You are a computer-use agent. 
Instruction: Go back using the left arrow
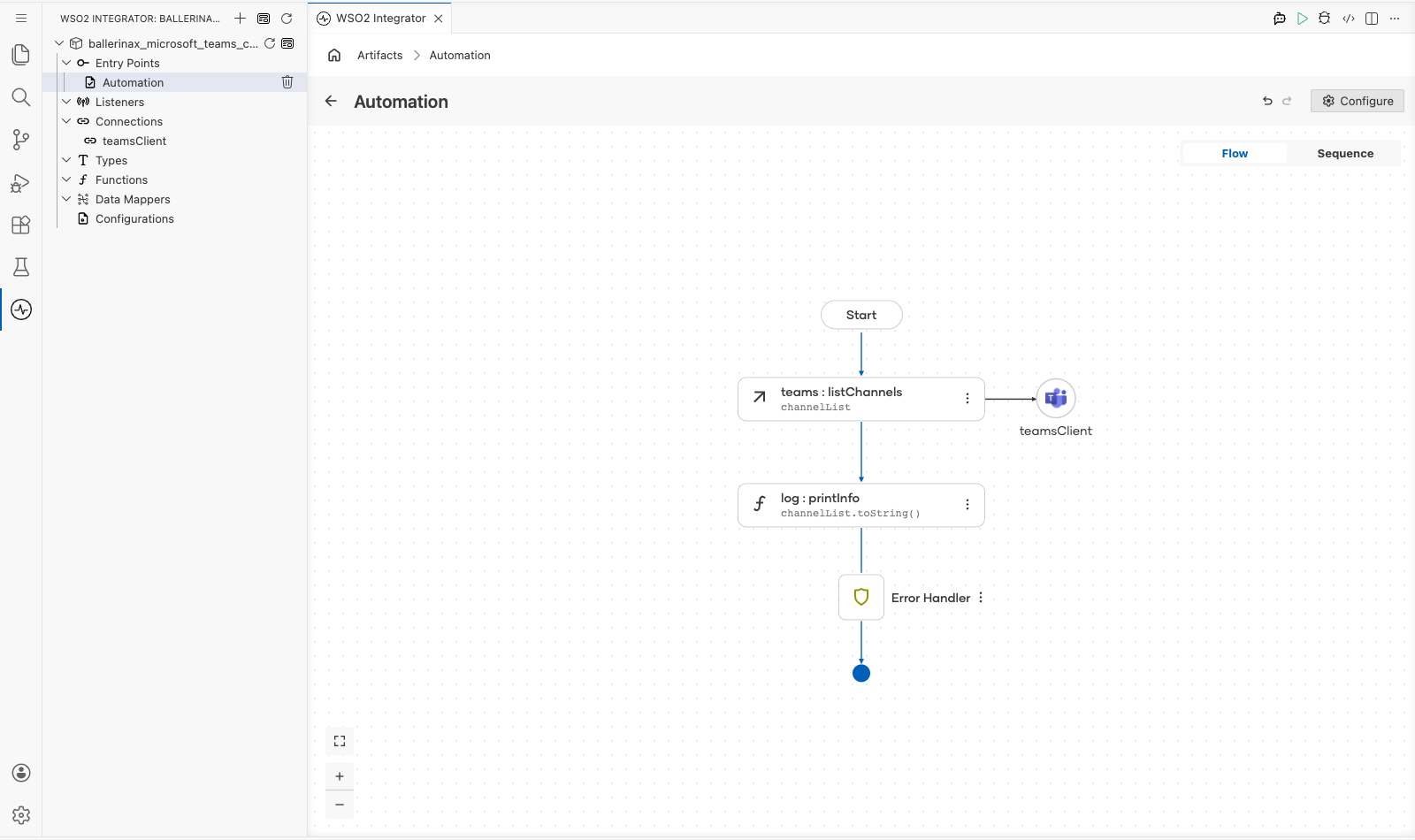click(331, 101)
